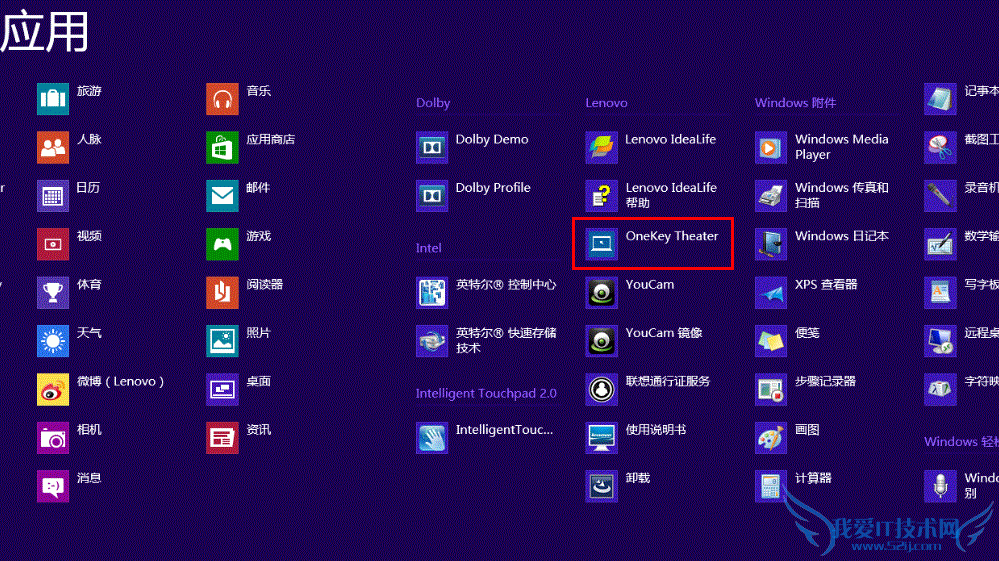Launch the Lenovo IdeaLife icon
The image size is (999, 561).
pos(601,147)
